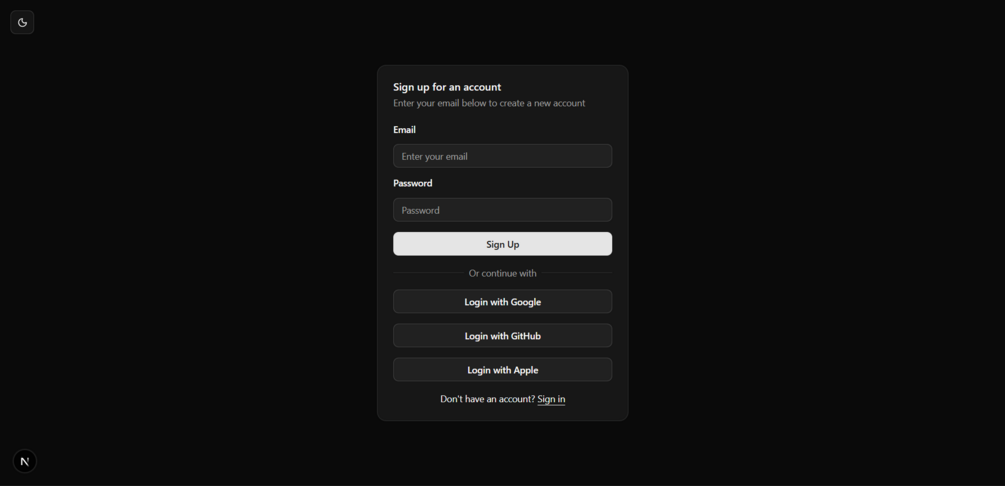Click the divider line right of 'Or continue with'
The image size is (1005, 486).
[577, 273]
